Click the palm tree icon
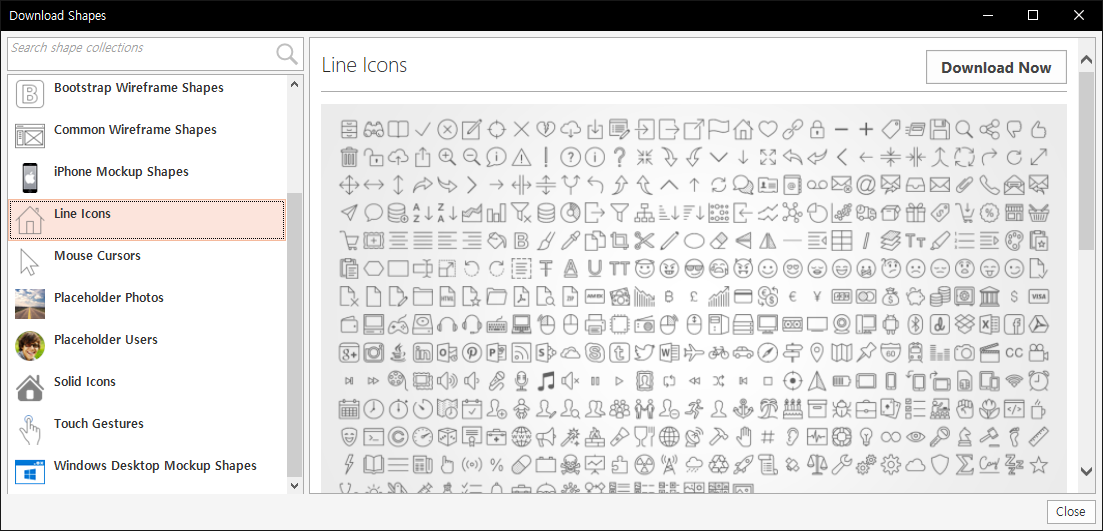Screen dimensions: 1103x531 [767, 409]
